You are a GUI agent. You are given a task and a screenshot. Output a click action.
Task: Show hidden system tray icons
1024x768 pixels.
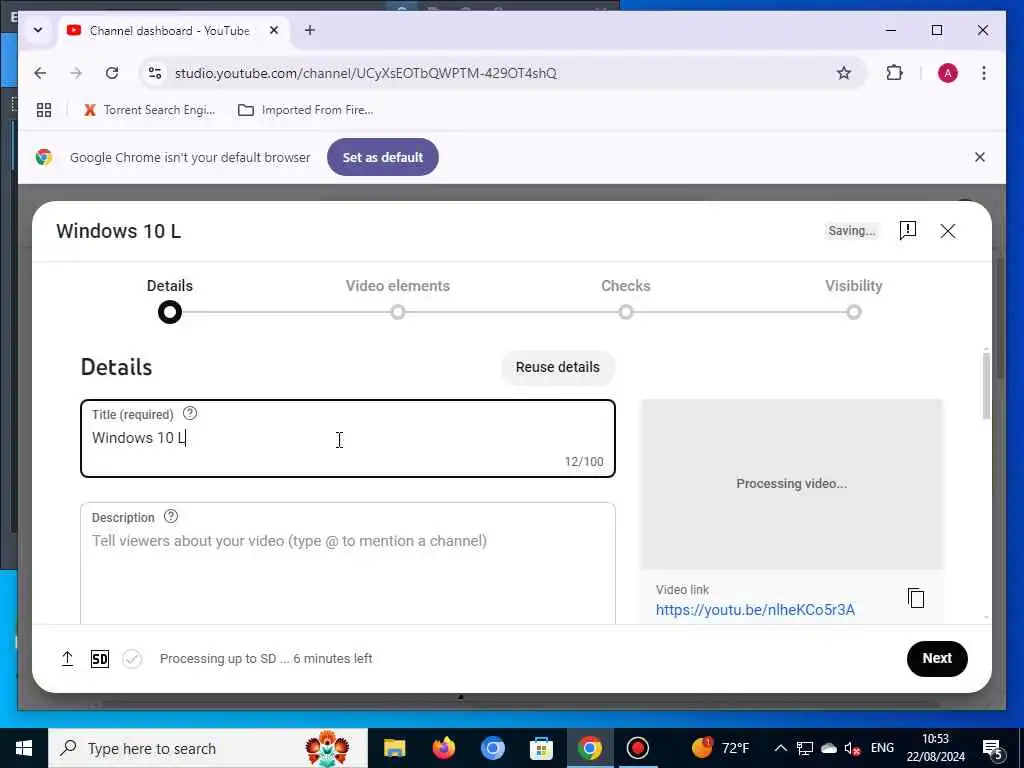(780, 748)
